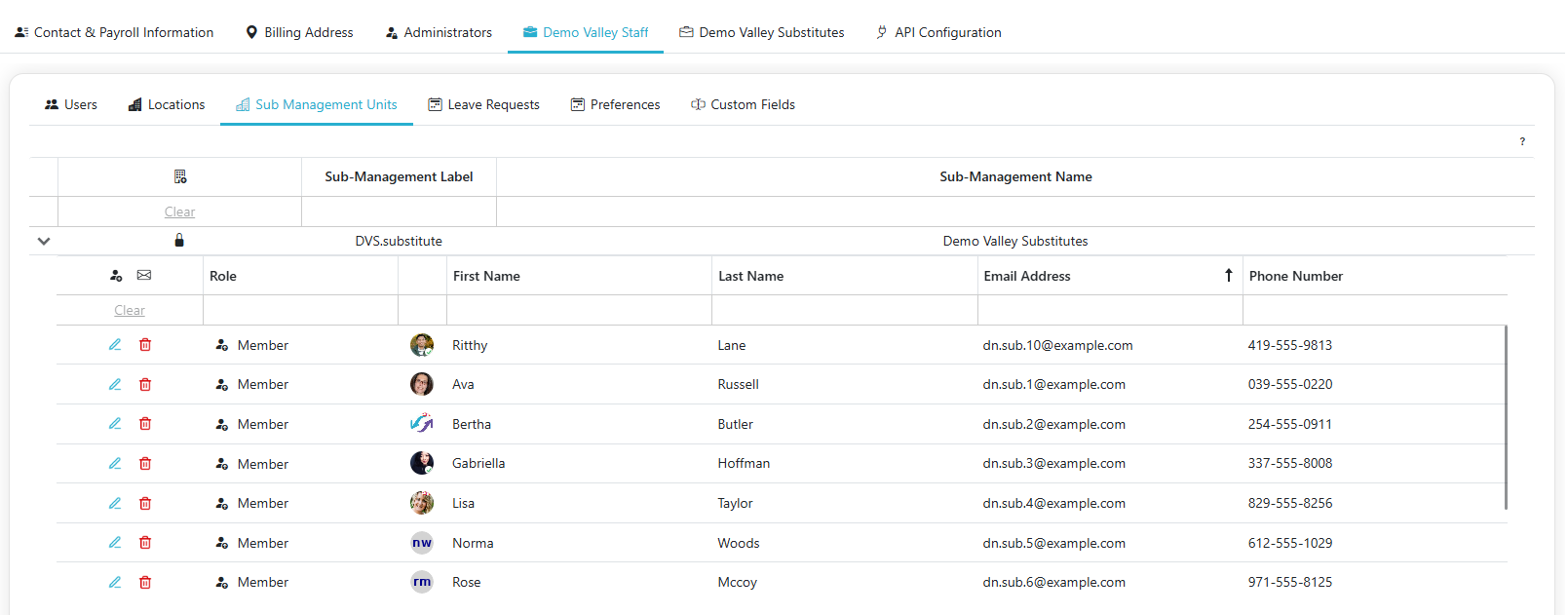Screen dimensions: 1568x615
Task: Collapse the DVS.substitute row chevron
Action: click(x=44, y=241)
